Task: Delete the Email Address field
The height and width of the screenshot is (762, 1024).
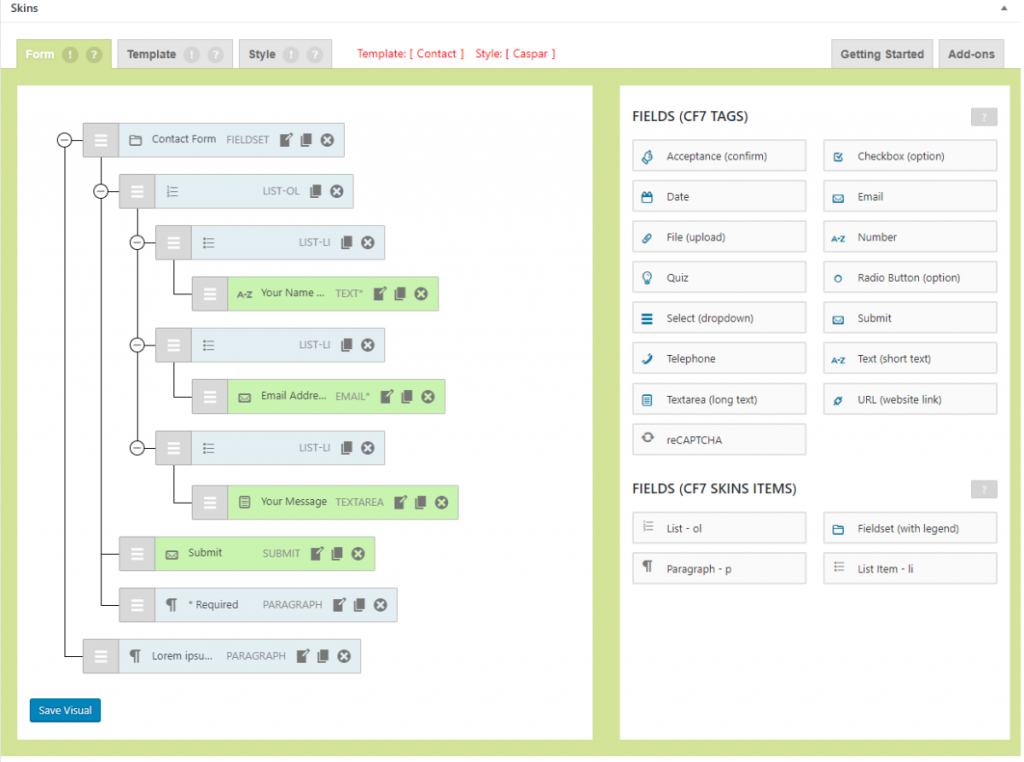Action: point(427,397)
